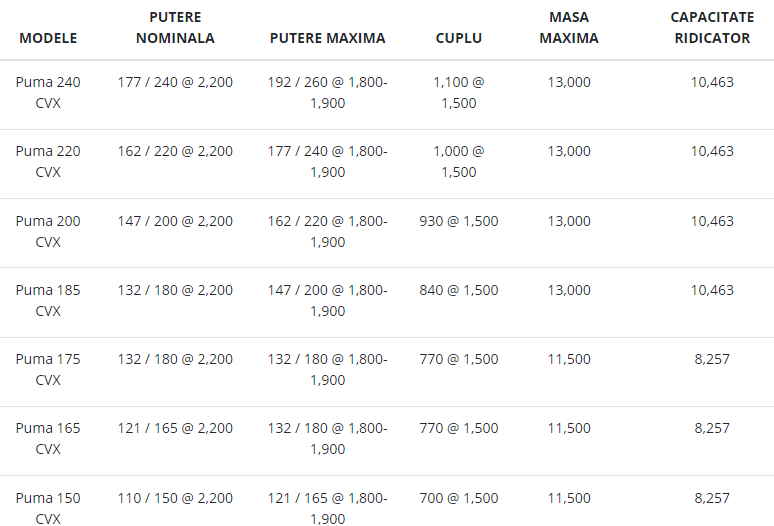774x526 pixels.
Task: Click the 700 @ 1,500 torque value
Action: [459, 498]
